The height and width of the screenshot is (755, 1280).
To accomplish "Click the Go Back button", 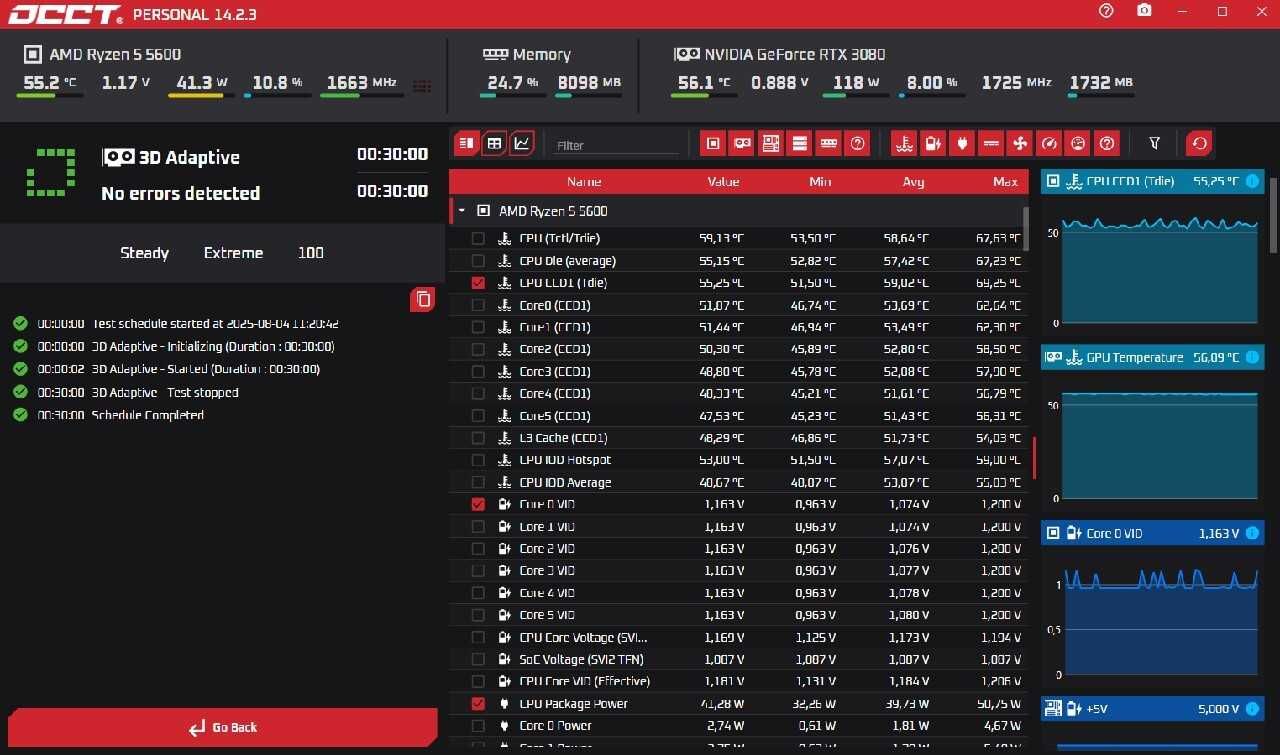I will (x=223, y=727).
